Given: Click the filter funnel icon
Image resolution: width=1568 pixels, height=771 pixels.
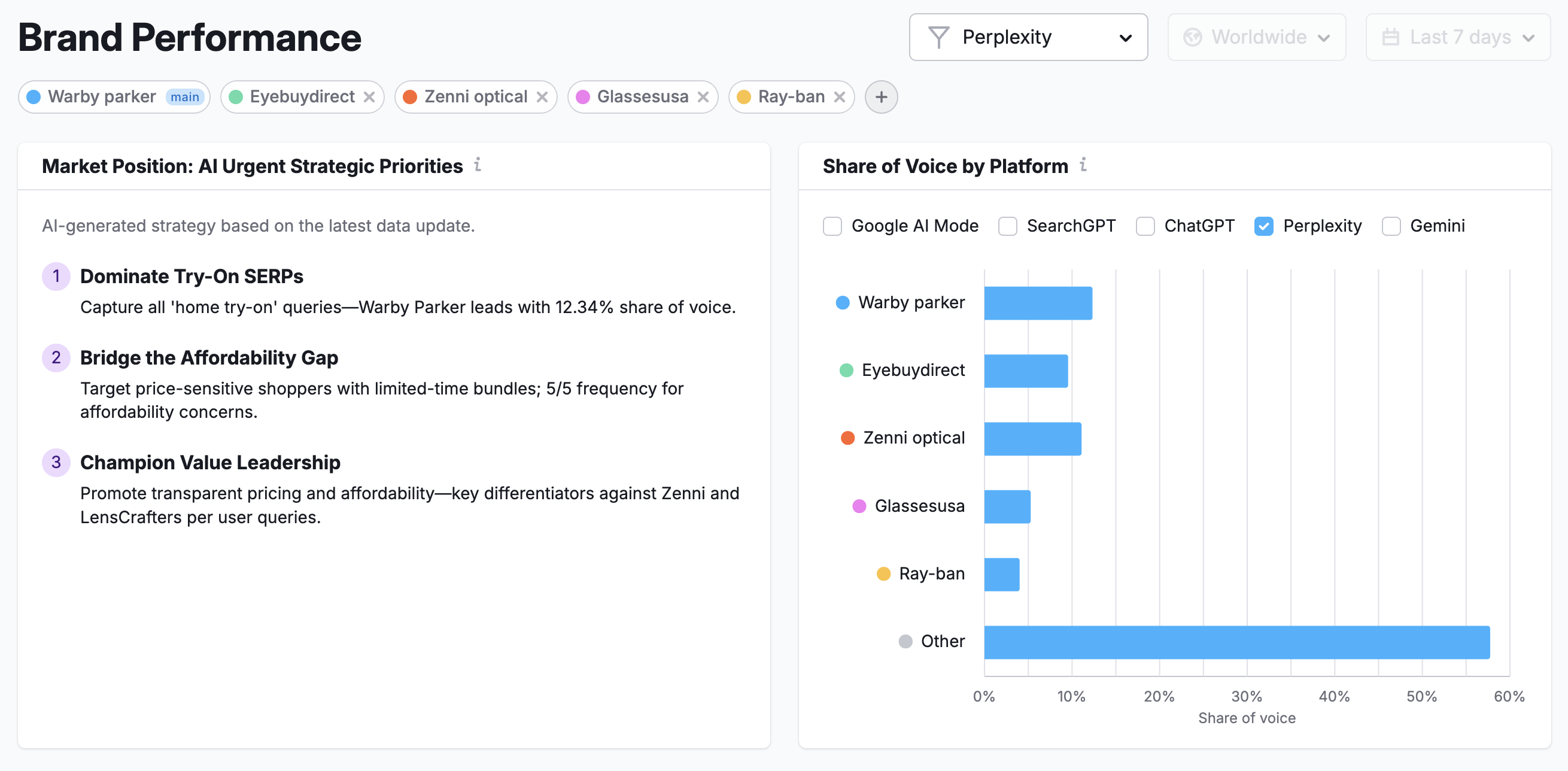Looking at the screenshot, I should [x=939, y=37].
